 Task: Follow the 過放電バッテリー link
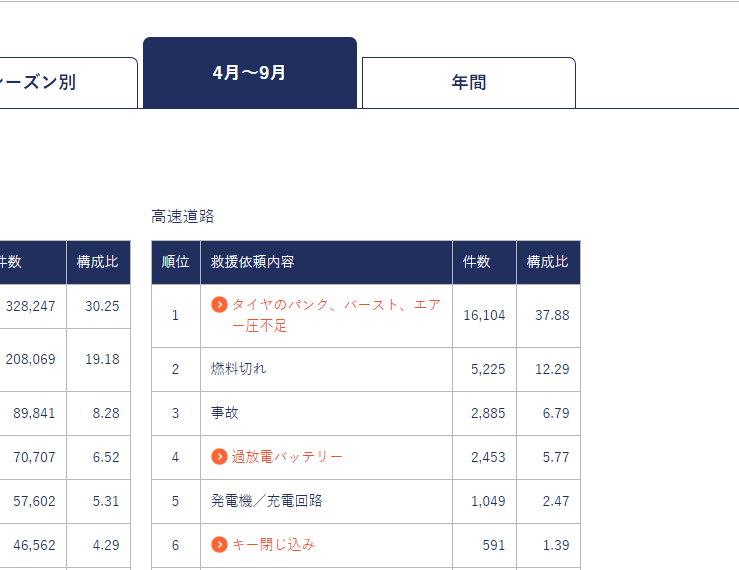(x=287, y=457)
